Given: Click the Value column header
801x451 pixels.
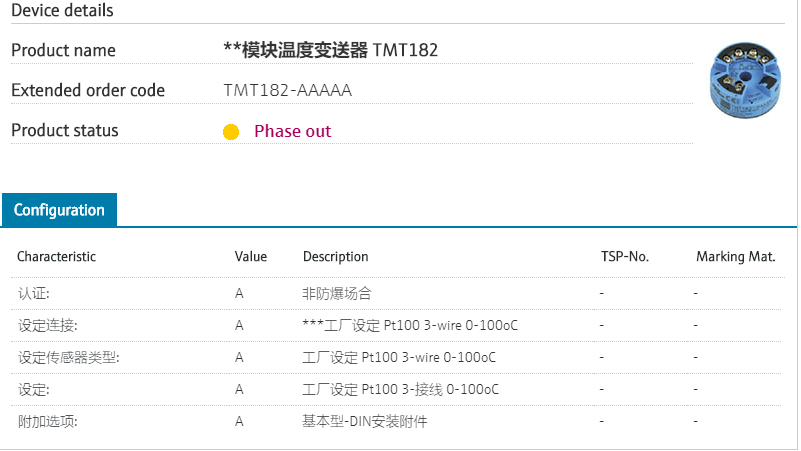Looking at the screenshot, I should coord(251,257).
